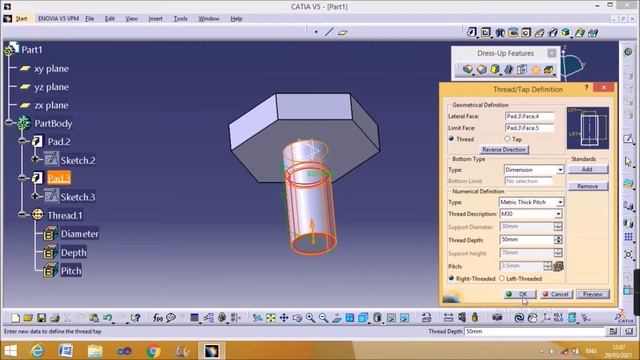Click the Chamfer dress-up icon
The image size is (640, 360).
[x=482, y=69]
